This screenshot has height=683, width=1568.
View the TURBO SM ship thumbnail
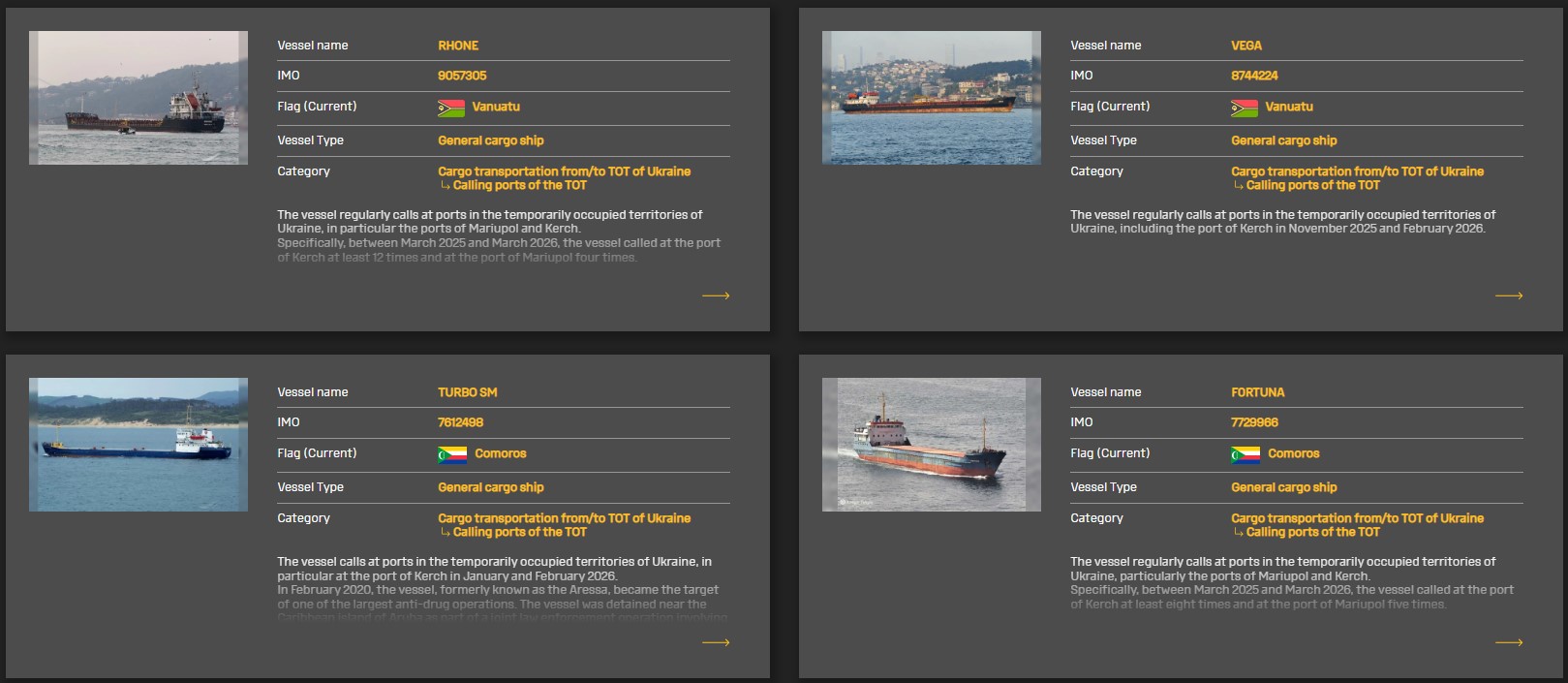[x=138, y=445]
